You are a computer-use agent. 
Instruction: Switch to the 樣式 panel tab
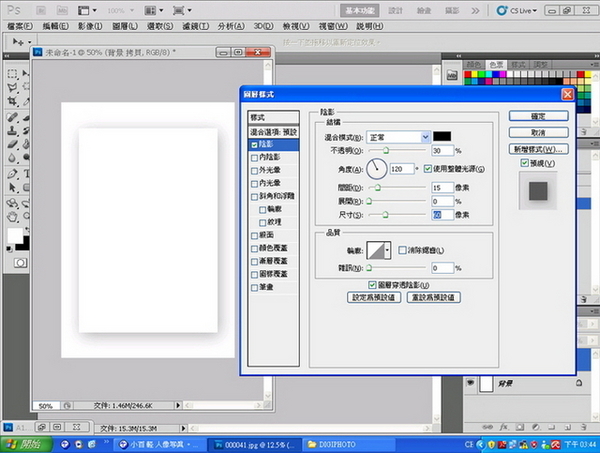click(x=518, y=65)
